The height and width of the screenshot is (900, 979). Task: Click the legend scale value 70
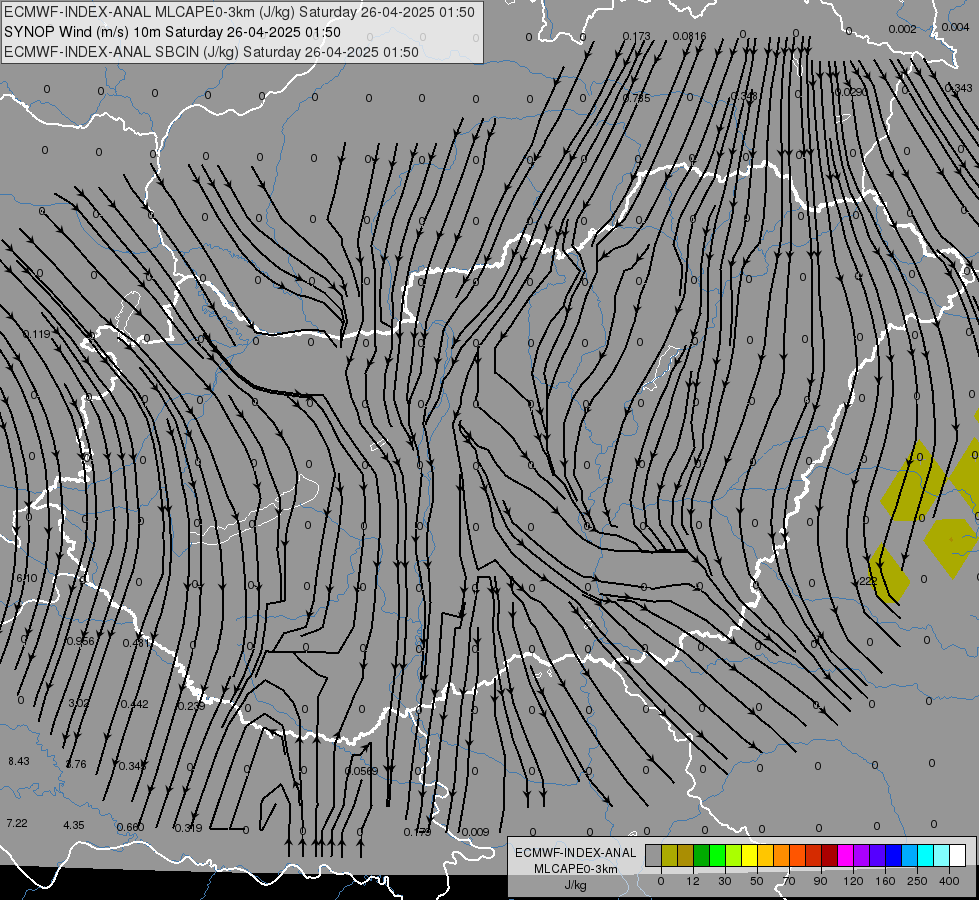tap(789, 881)
